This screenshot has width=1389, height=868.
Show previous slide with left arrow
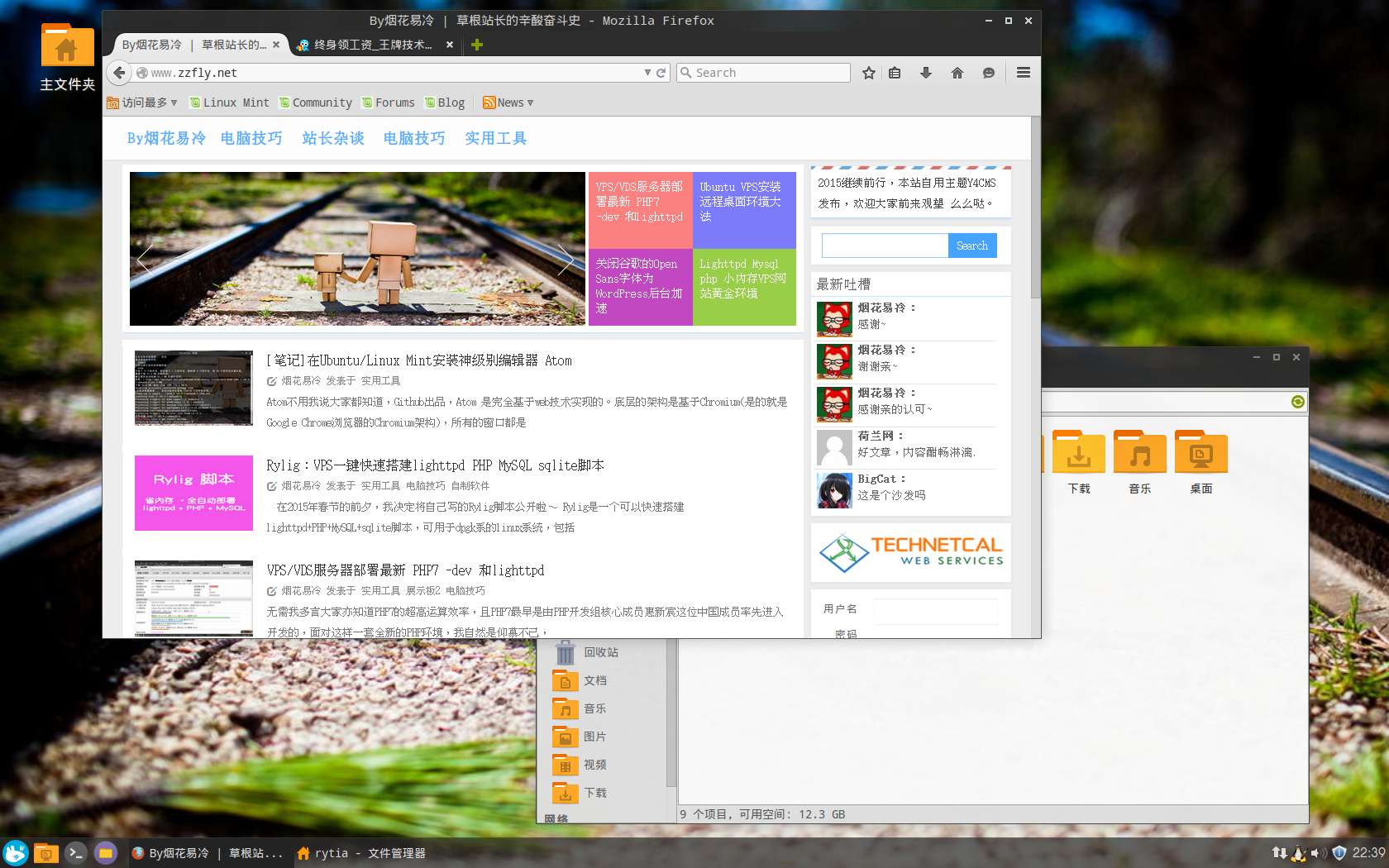point(145,260)
